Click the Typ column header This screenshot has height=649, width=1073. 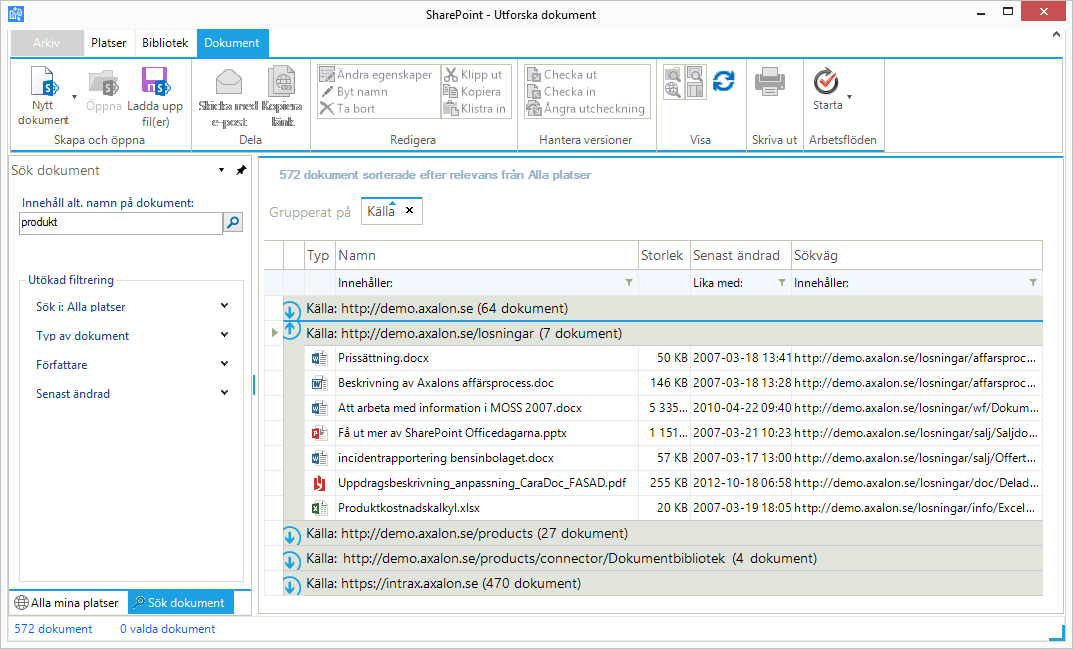click(318, 255)
